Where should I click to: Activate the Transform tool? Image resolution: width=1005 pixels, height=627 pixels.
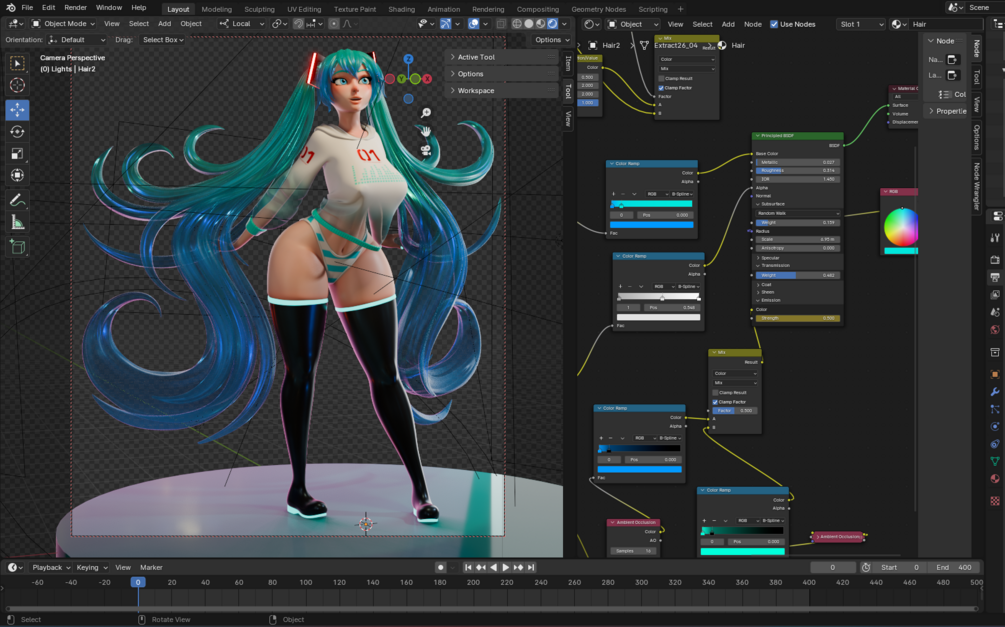pos(17,175)
